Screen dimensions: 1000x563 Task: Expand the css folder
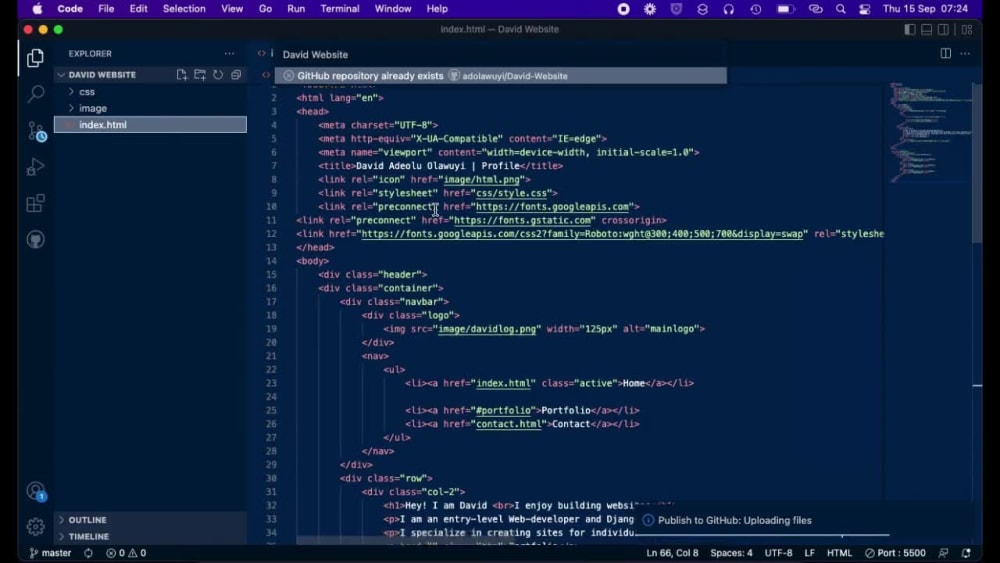pyautogui.click(x=151, y=92)
